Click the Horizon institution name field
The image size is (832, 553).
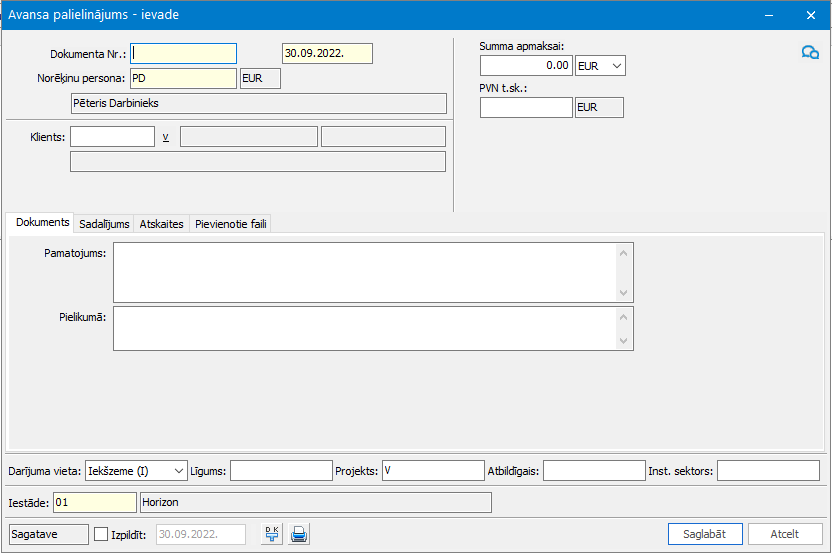click(316, 503)
